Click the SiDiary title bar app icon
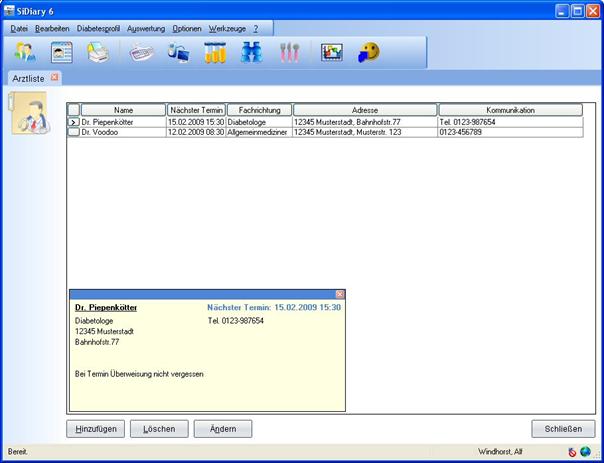Image resolution: width=604 pixels, height=463 pixels. point(9,11)
